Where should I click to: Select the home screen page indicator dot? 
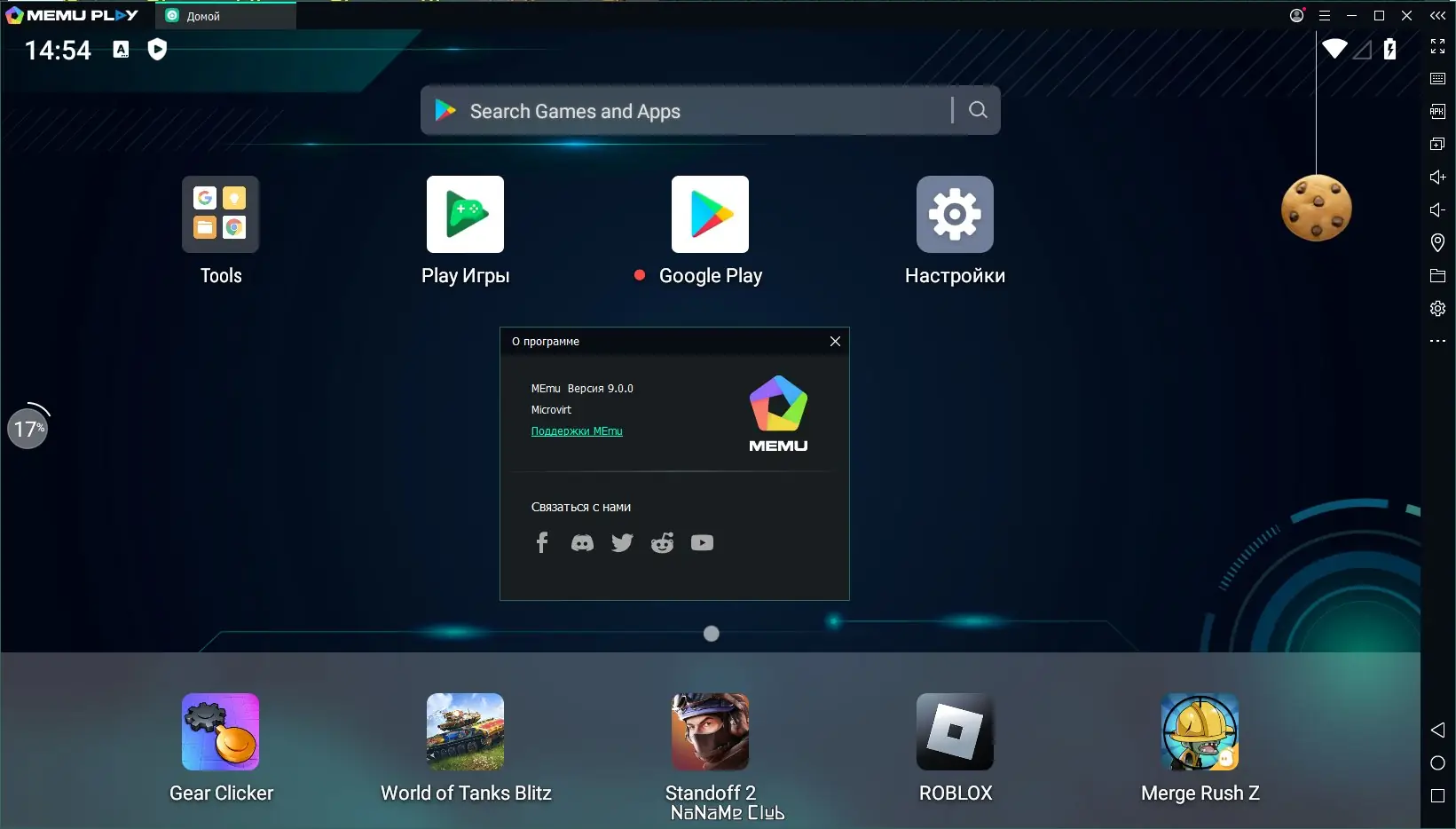tap(711, 633)
